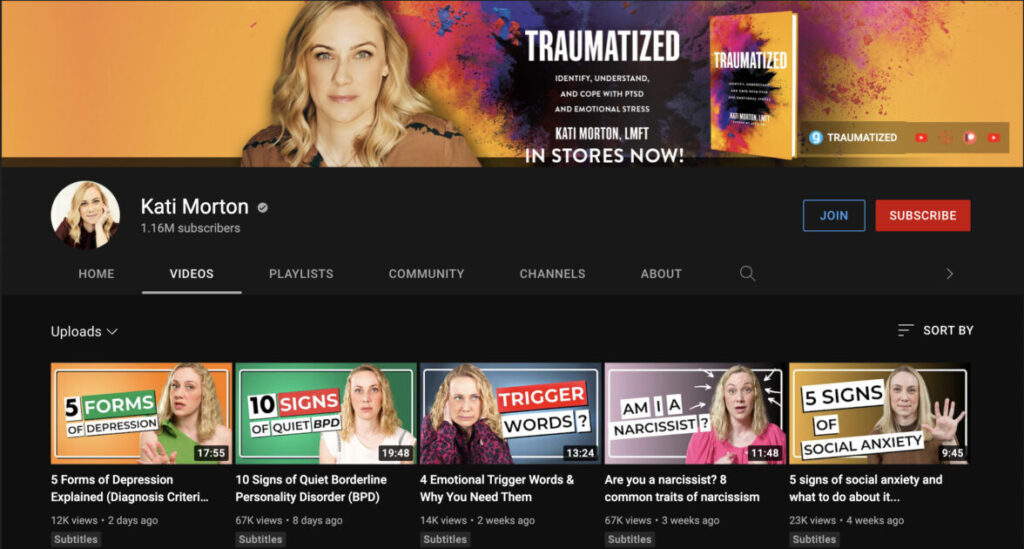This screenshot has height=549, width=1024.
Task: Click the Subtitles badge under the social anxiety video
Action: point(814,539)
